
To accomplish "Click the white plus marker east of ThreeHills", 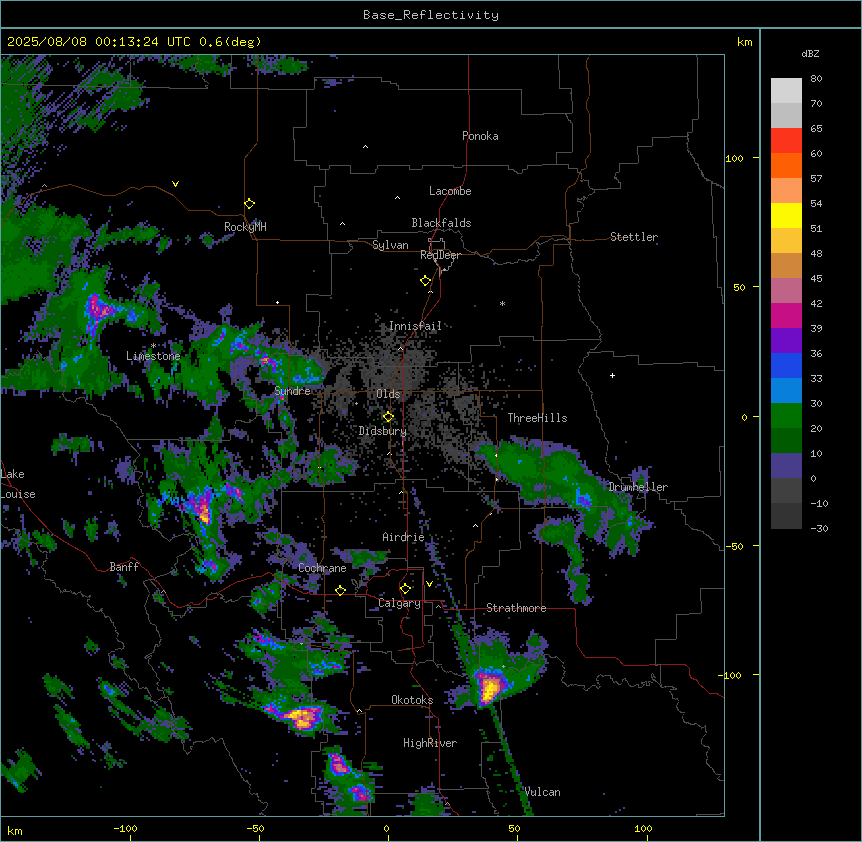I will pyautogui.click(x=612, y=375).
